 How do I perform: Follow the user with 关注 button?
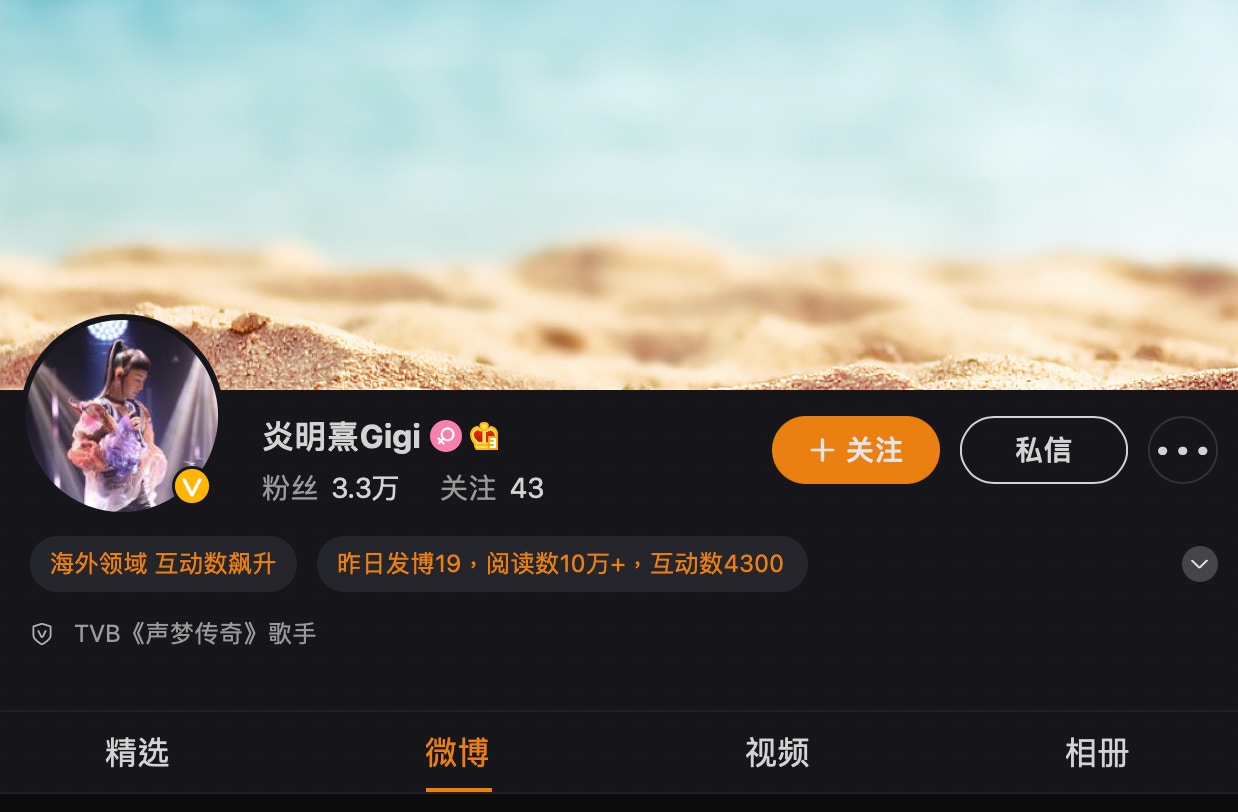(856, 450)
